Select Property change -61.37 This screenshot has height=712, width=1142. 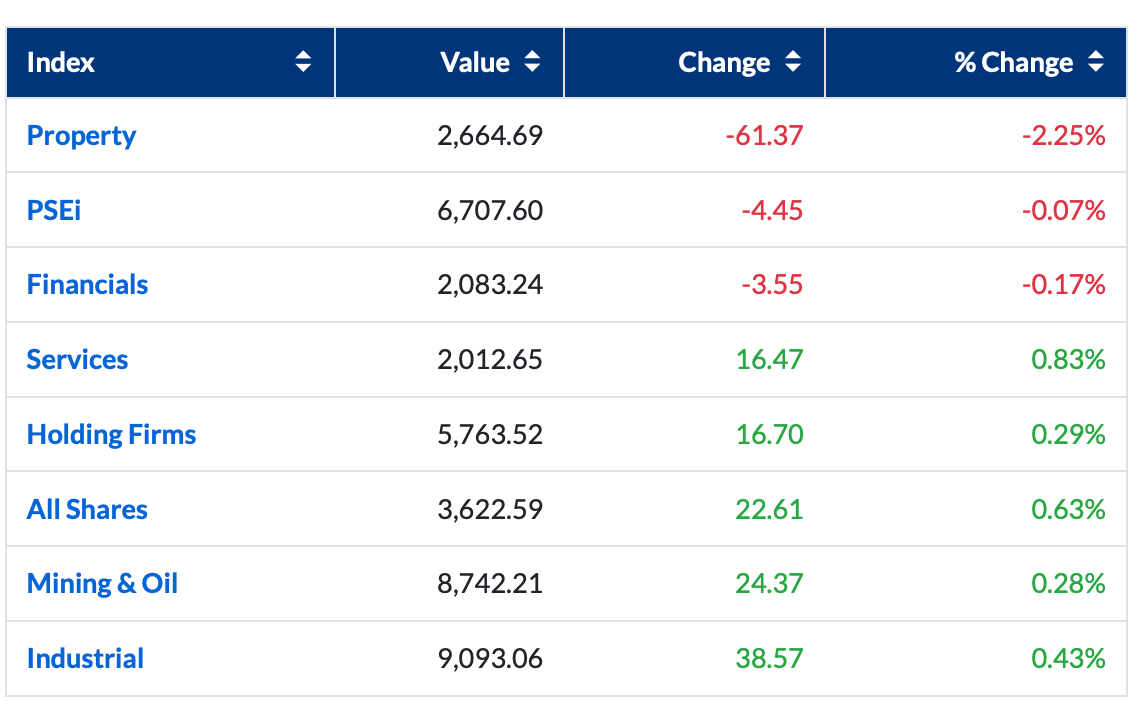point(764,136)
